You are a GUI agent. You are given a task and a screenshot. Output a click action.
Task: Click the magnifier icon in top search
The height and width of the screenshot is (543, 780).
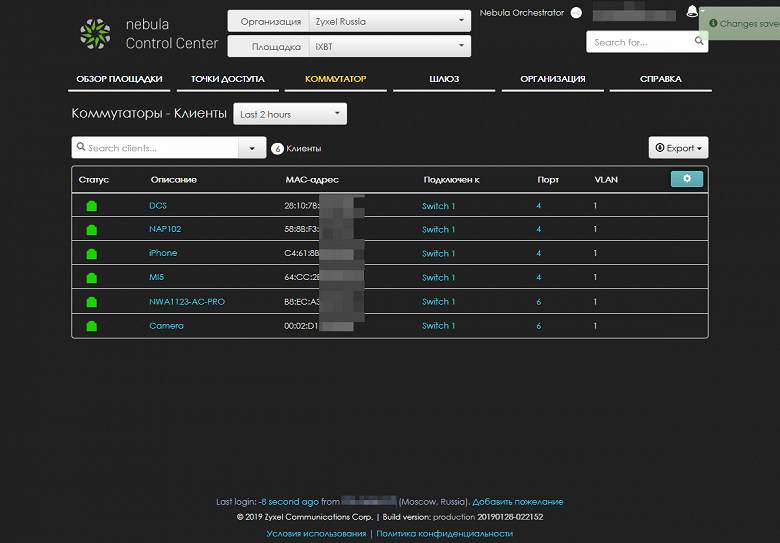click(x=698, y=41)
